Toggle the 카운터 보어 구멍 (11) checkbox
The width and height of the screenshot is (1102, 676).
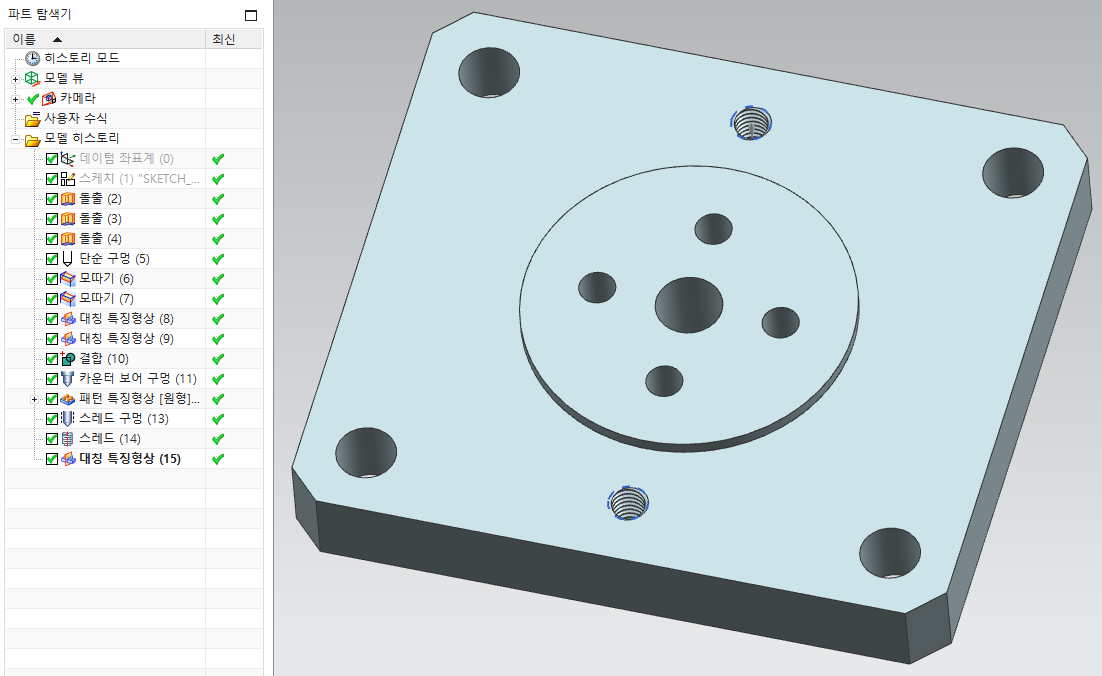(x=51, y=379)
